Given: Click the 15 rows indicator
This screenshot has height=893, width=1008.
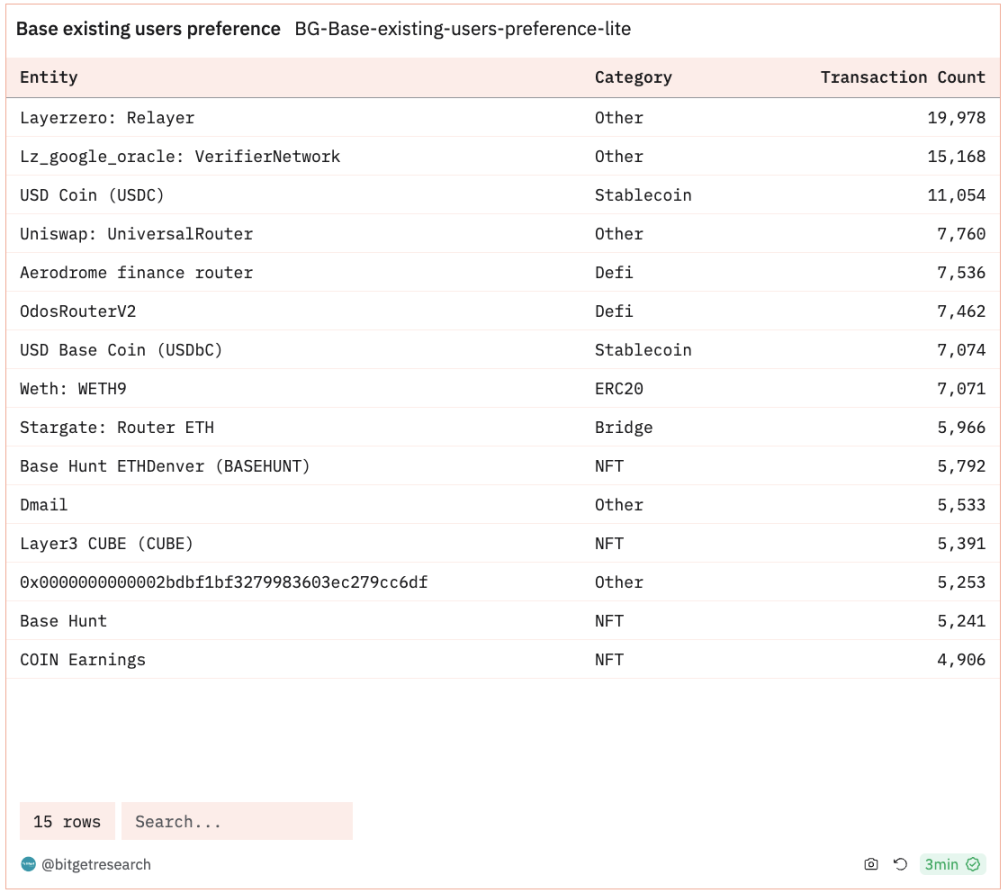Looking at the screenshot, I should click(x=67, y=821).
